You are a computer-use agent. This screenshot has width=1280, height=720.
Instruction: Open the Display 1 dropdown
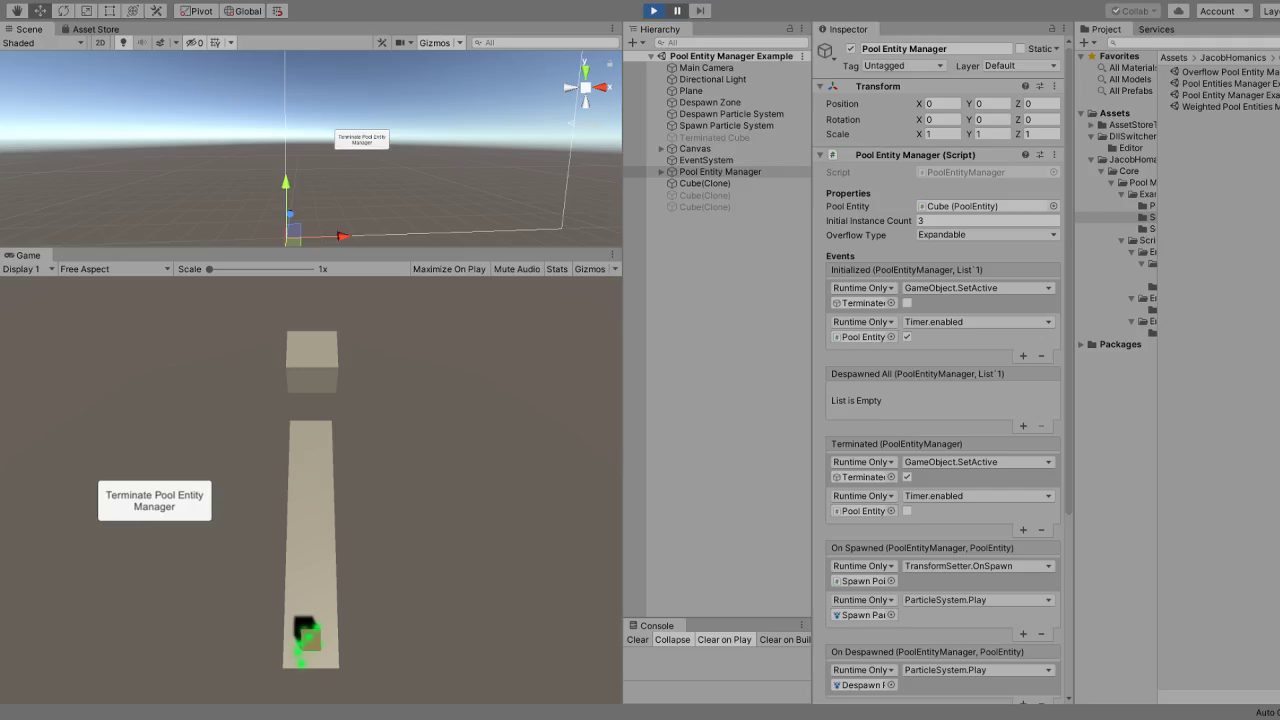pyautogui.click(x=27, y=269)
